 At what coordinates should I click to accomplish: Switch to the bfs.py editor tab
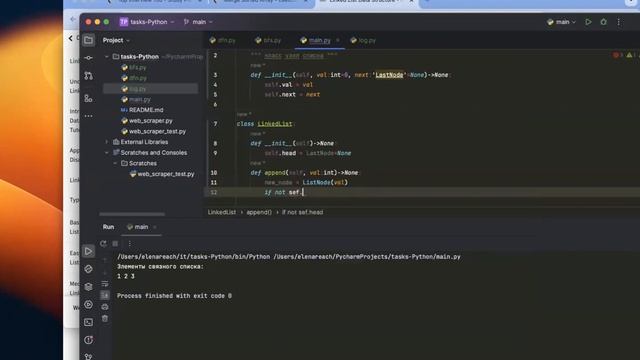268,40
